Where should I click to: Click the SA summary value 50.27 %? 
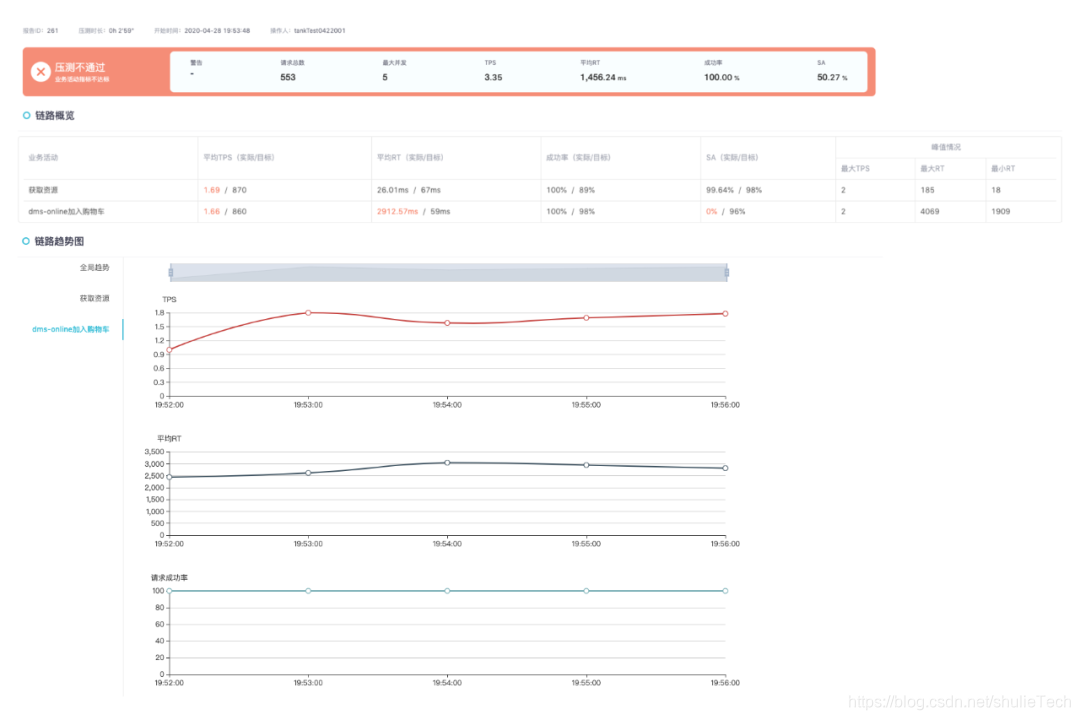[832, 77]
